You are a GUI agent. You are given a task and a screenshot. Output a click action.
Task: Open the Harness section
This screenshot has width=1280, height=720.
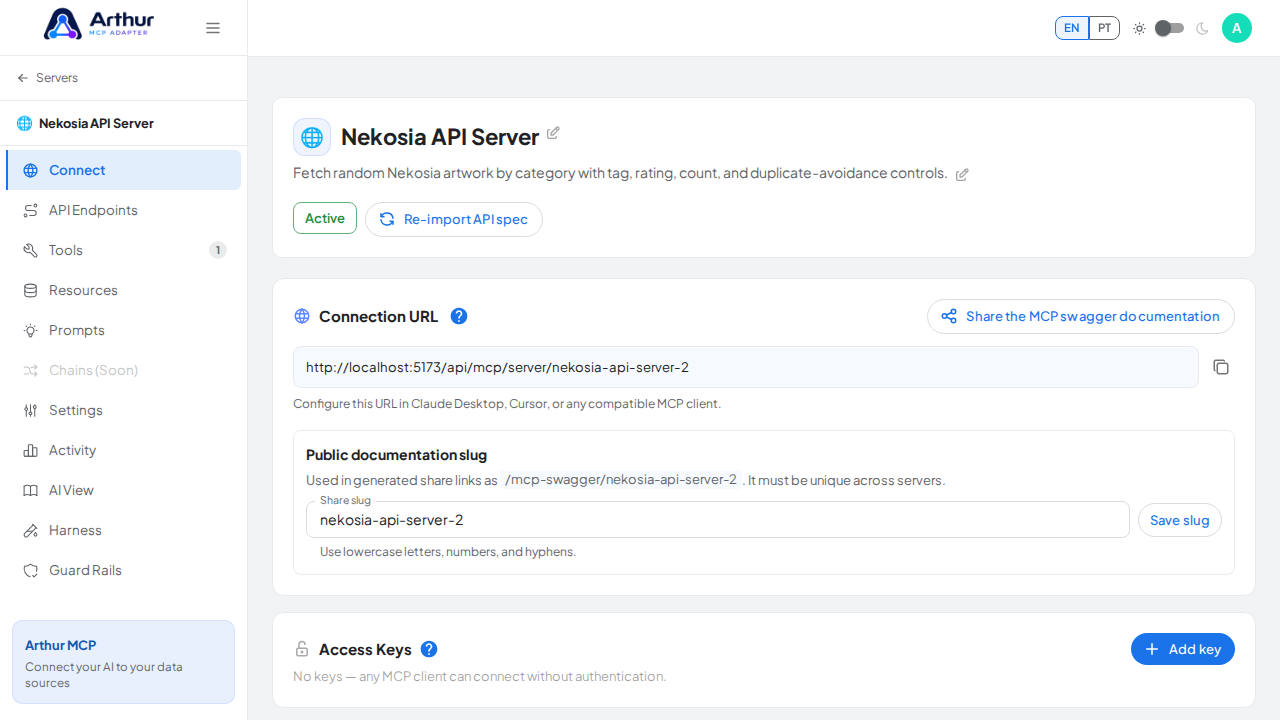(x=123, y=530)
